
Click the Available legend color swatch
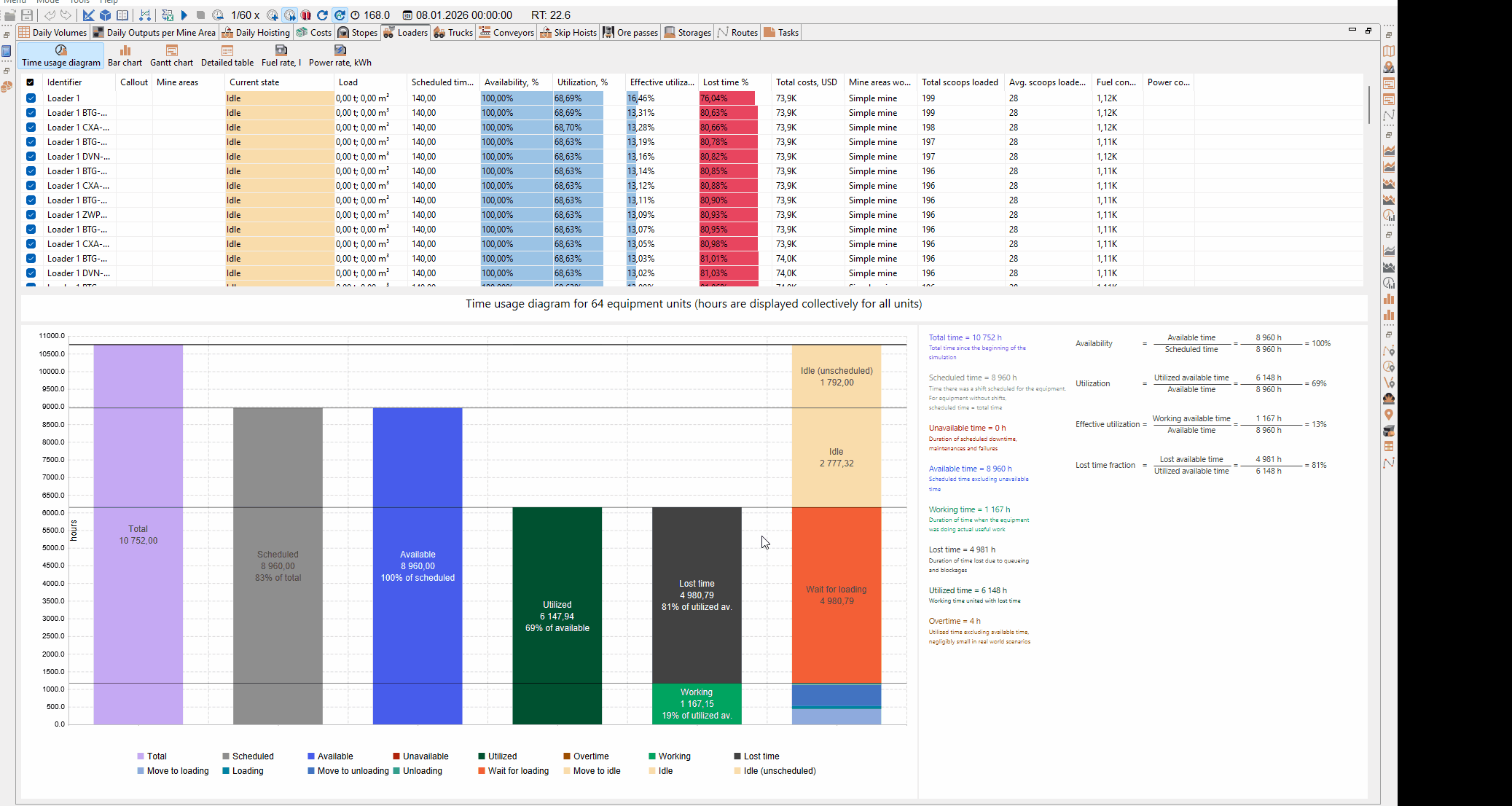coord(311,756)
